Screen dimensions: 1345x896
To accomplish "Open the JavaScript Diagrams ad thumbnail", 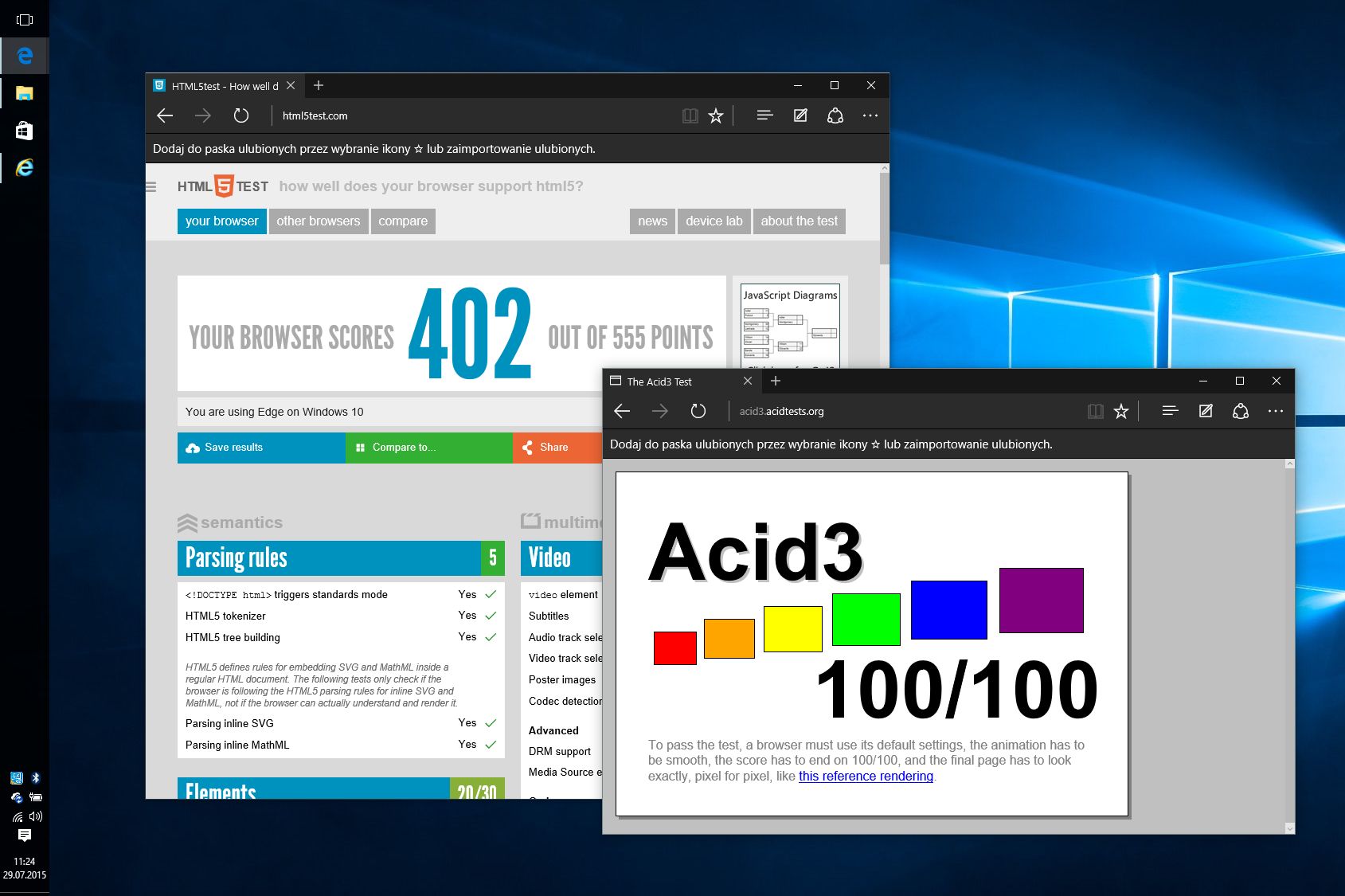I will click(x=790, y=326).
